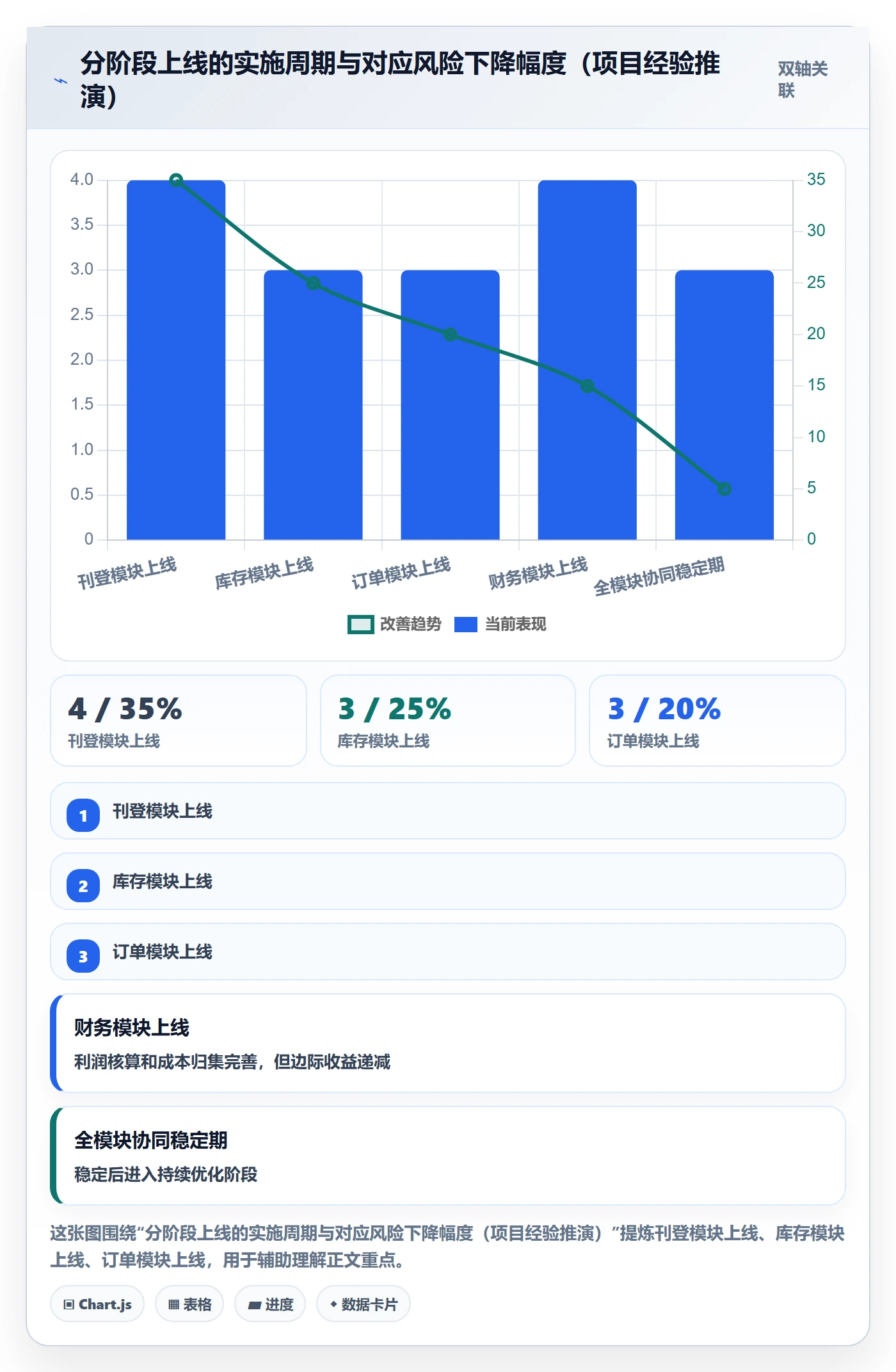Toggle the 当前表现 legend item
Screen dimensions: 896x1372
[x=500, y=624]
